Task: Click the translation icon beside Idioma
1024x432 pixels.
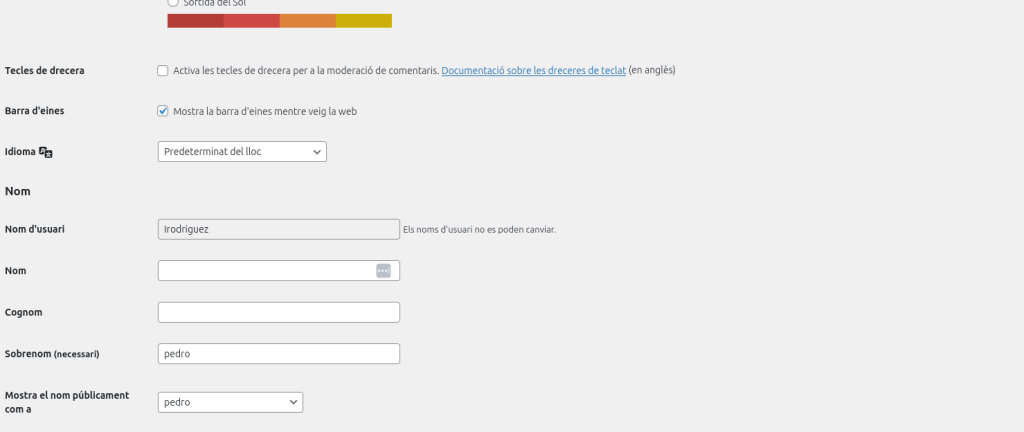Action: (45, 152)
